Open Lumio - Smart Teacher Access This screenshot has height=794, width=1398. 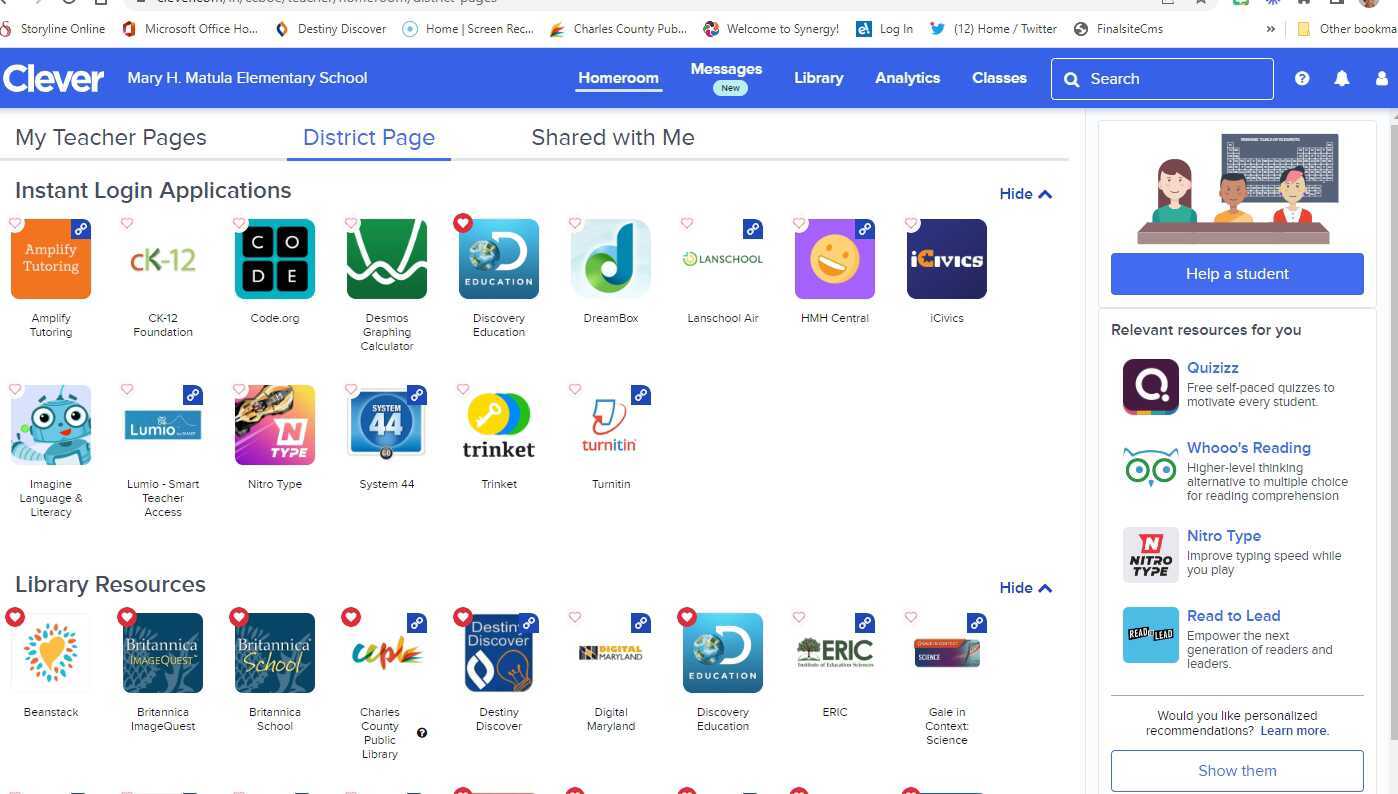163,425
